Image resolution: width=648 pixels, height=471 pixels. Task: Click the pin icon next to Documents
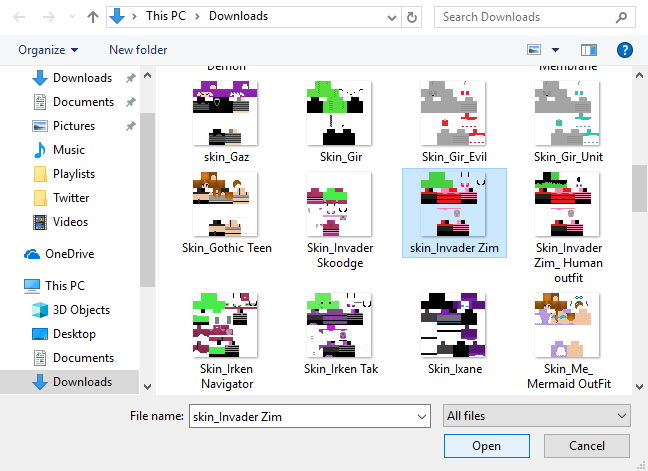[x=131, y=102]
